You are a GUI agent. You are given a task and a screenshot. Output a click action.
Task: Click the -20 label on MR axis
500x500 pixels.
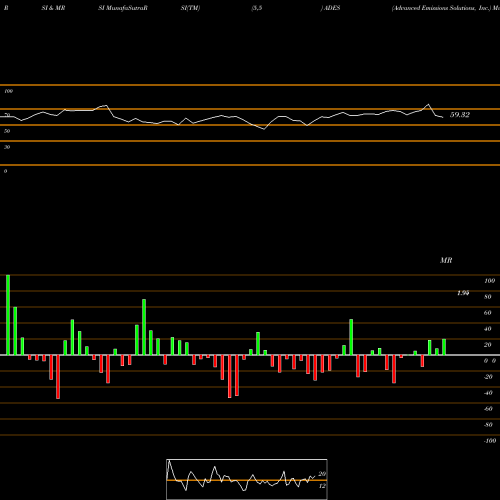[x=488, y=377]
